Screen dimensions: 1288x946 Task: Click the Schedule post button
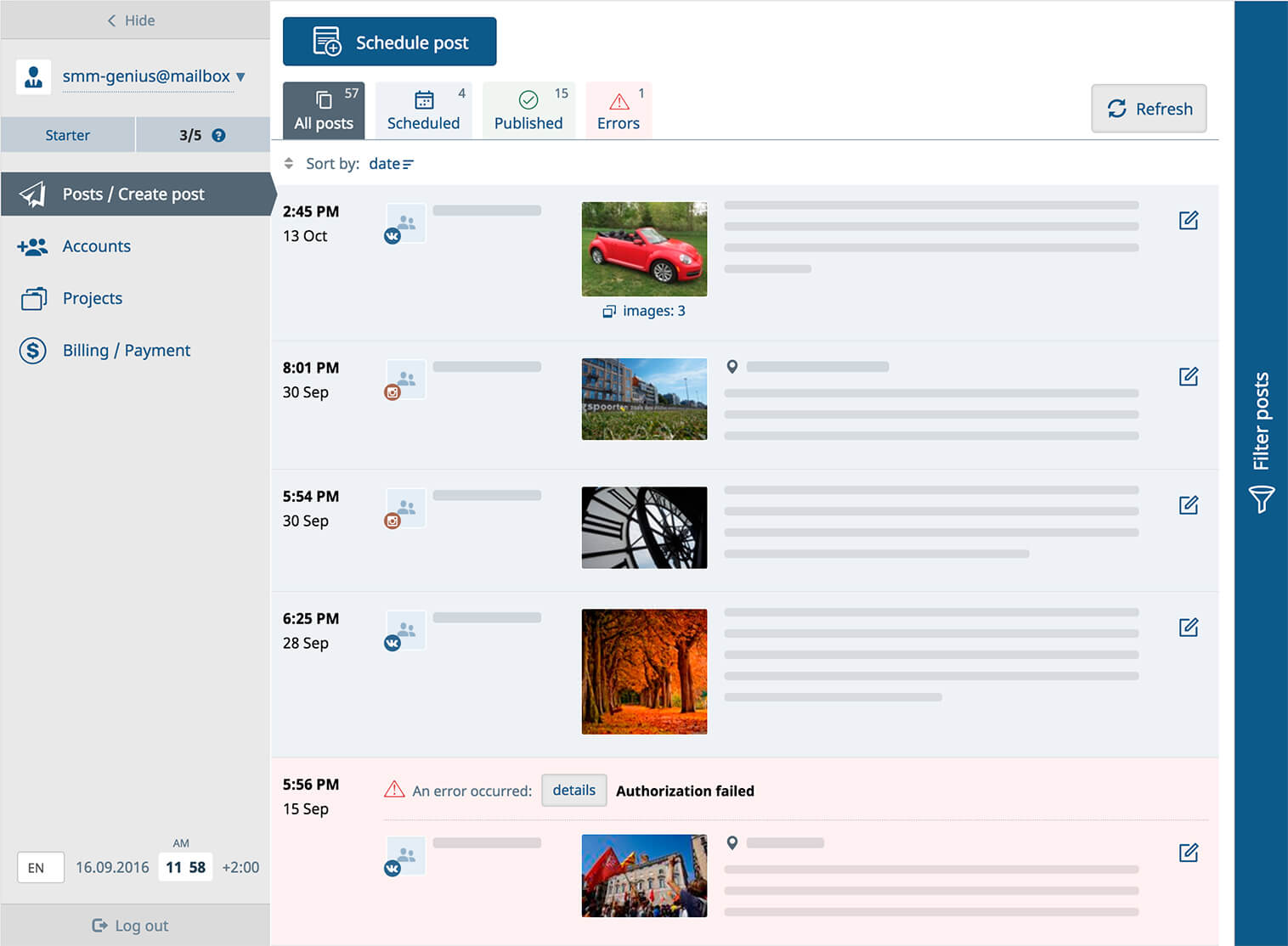pyautogui.click(x=389, y=41)
